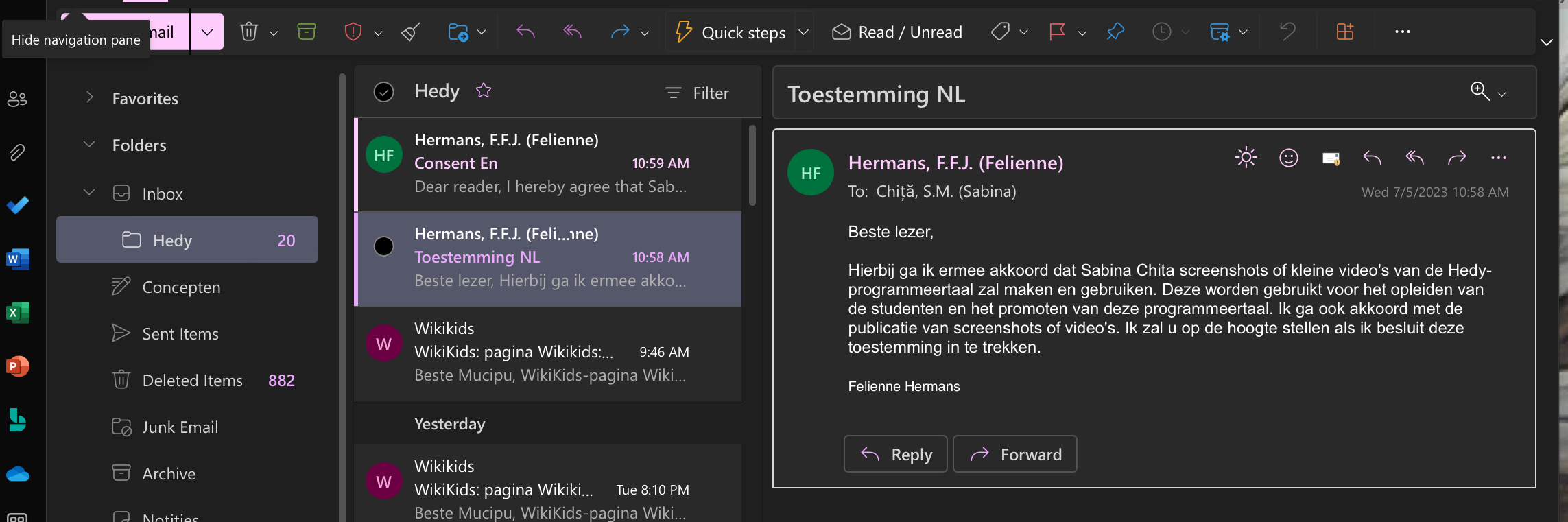Open the Categorize dropdown arrow

point(1024,32)
